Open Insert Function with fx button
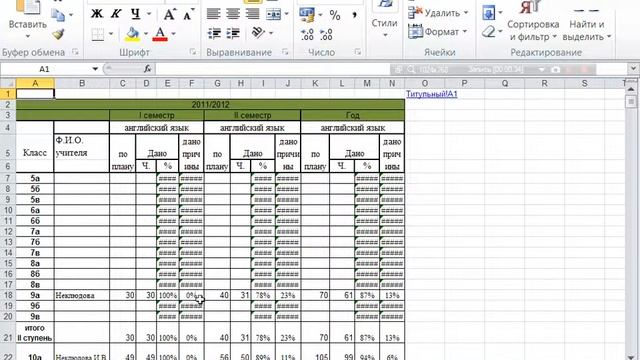Image resolution: width=640 pixels, height=360 pixels. tap(147, 69)
